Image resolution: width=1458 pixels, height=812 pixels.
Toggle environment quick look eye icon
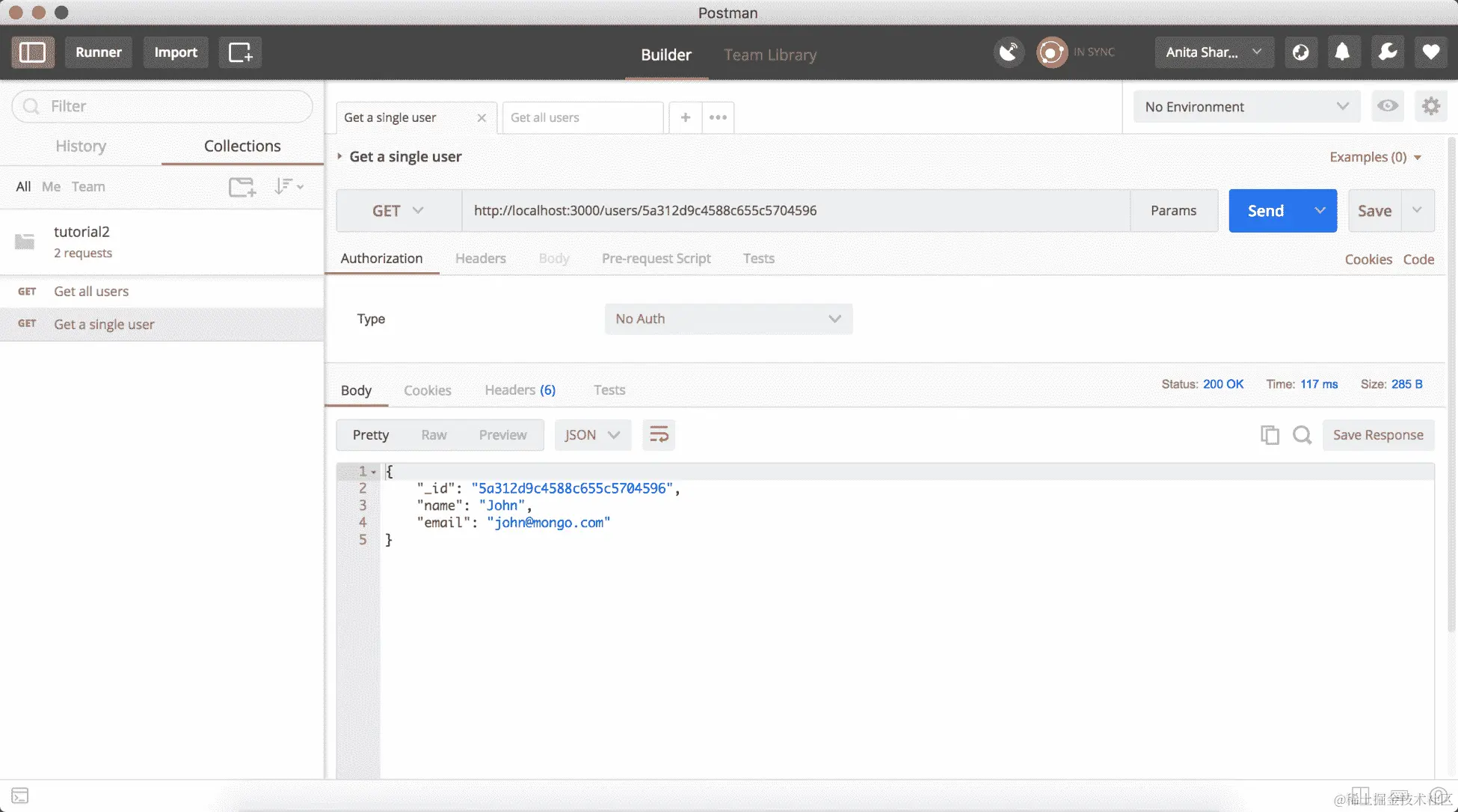coord(1388,106)
